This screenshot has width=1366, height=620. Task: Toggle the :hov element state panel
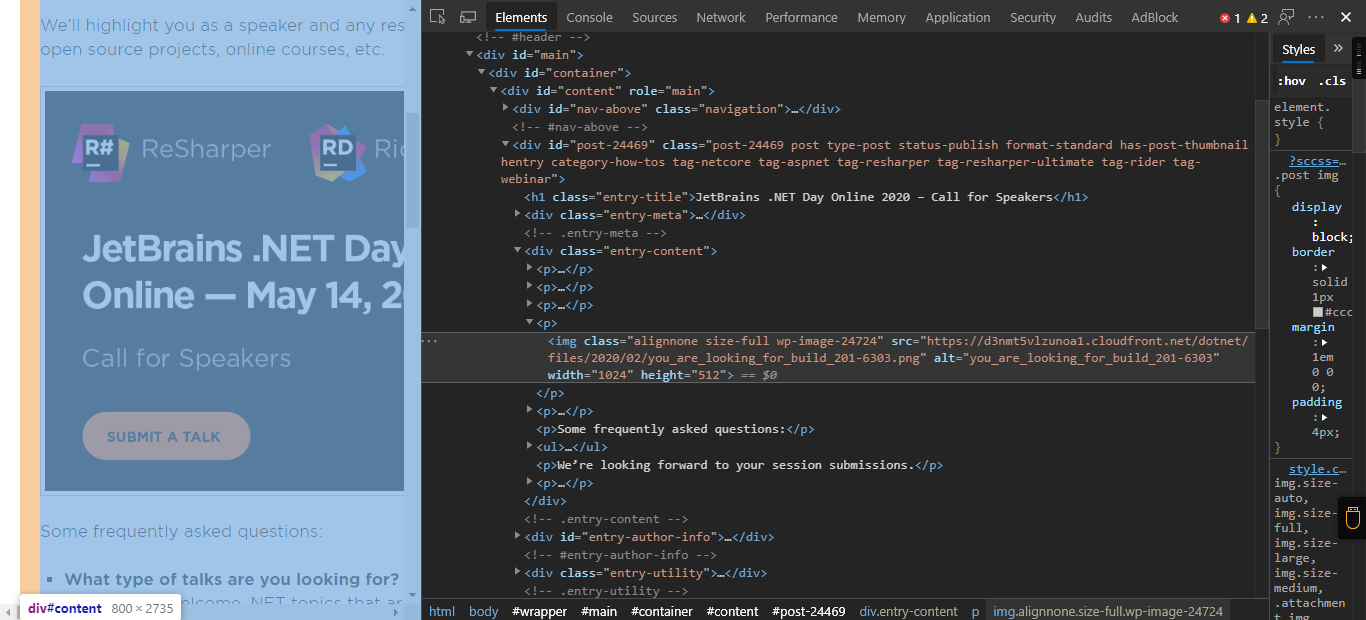[1291, 81]
